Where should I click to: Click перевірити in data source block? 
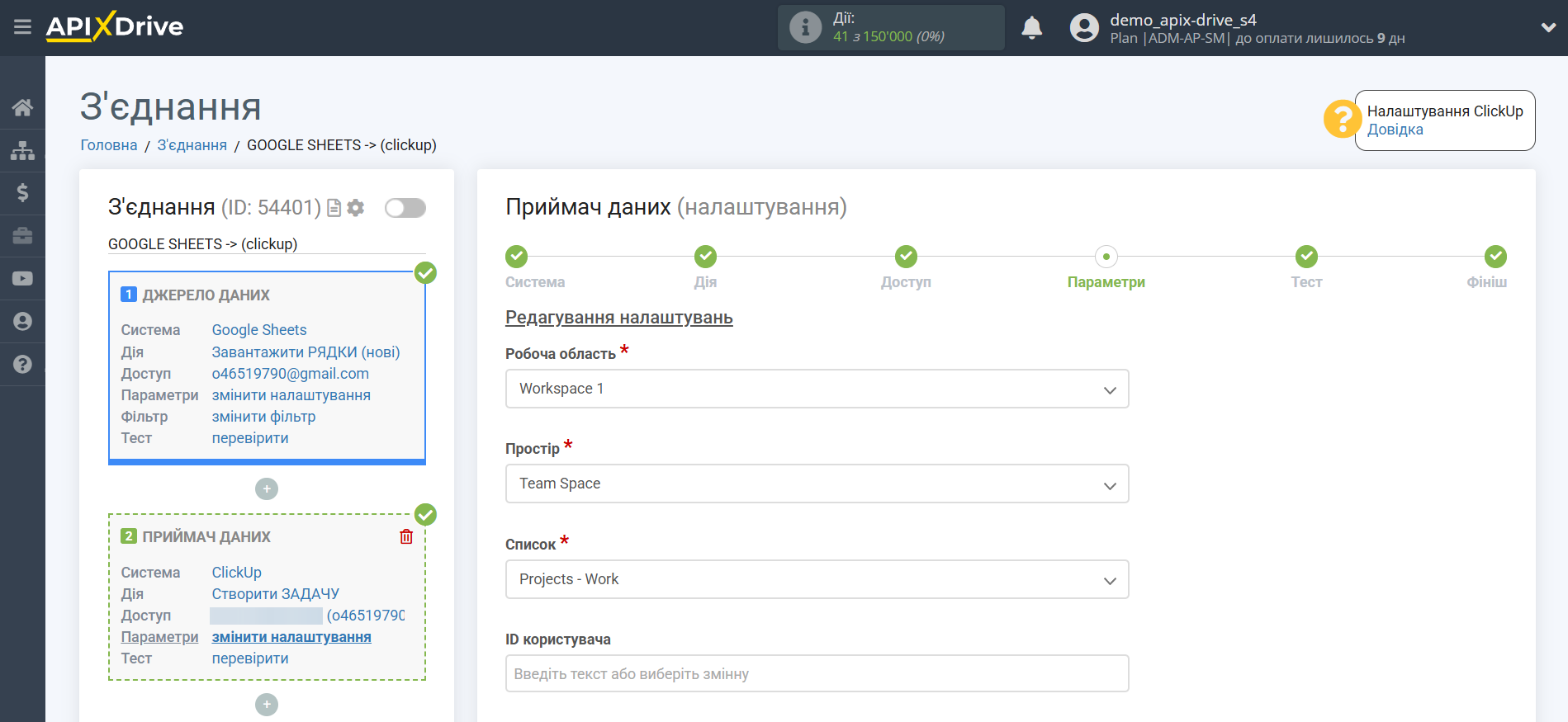point(250,438)
